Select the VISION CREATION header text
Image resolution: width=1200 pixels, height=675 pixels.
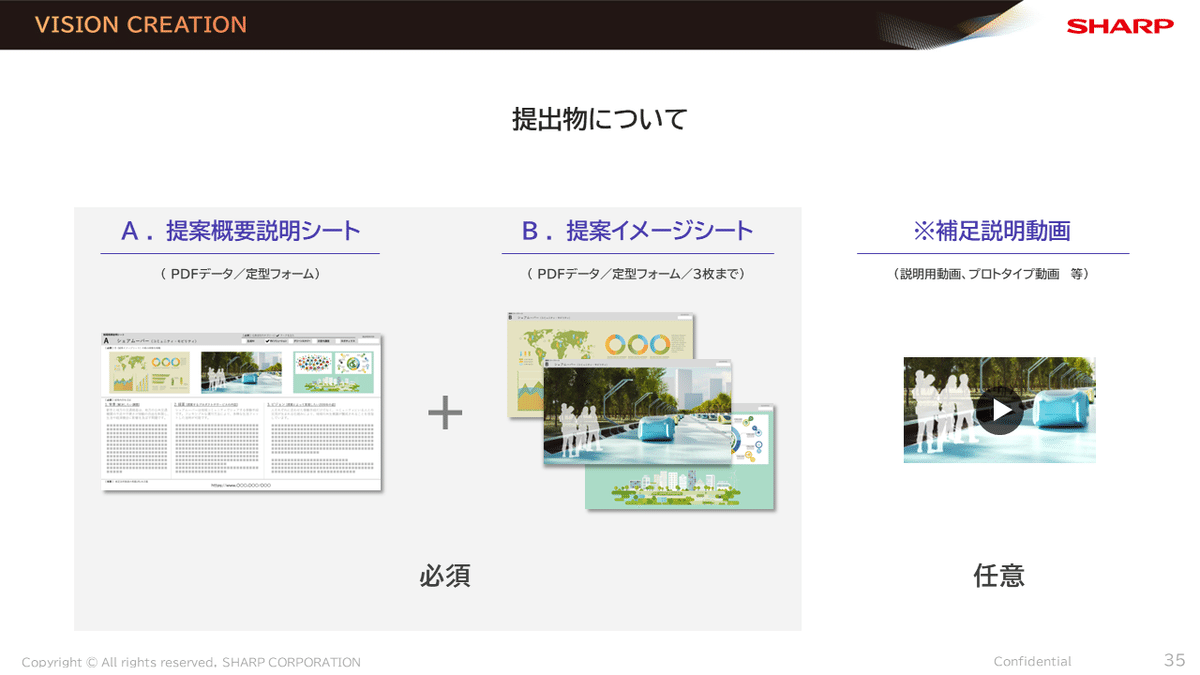[140, 25]
